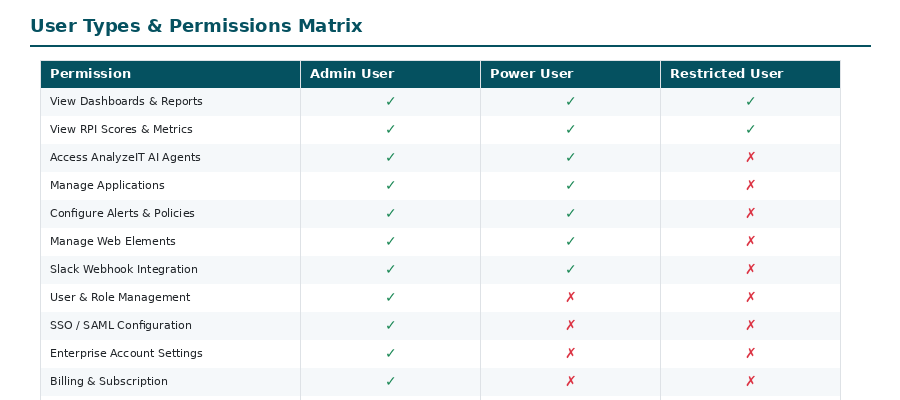Select the "Manage Web Elements" row label

point(112,241)
